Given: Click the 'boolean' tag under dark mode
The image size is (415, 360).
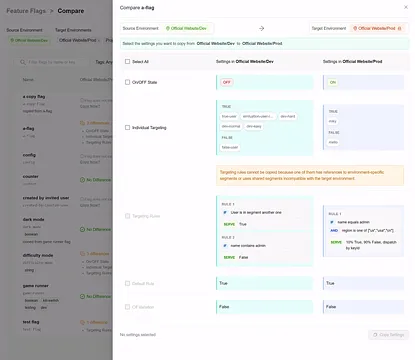Looking at the screenshot, I should [31, 234].
